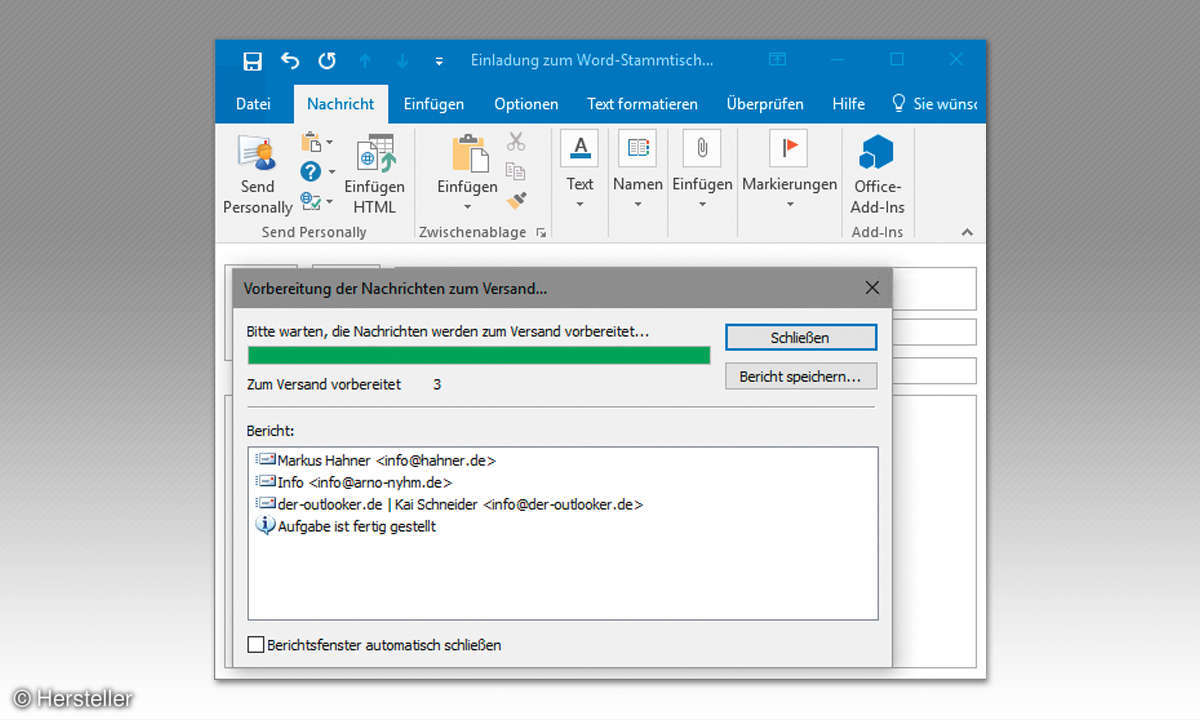Open the Hilfe ribbon tab
This screenshot has height=720, width=1200.
pyautogui.click(x=848, y=104)
